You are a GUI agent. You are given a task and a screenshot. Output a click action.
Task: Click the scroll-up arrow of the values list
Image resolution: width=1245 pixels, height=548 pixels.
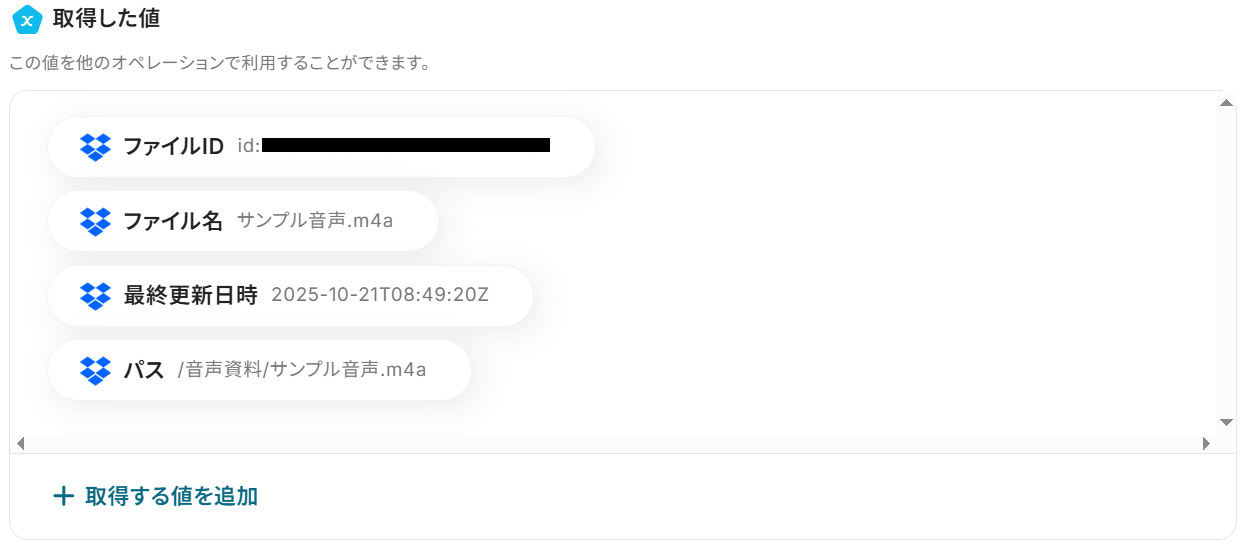(x=1227, y=103)
